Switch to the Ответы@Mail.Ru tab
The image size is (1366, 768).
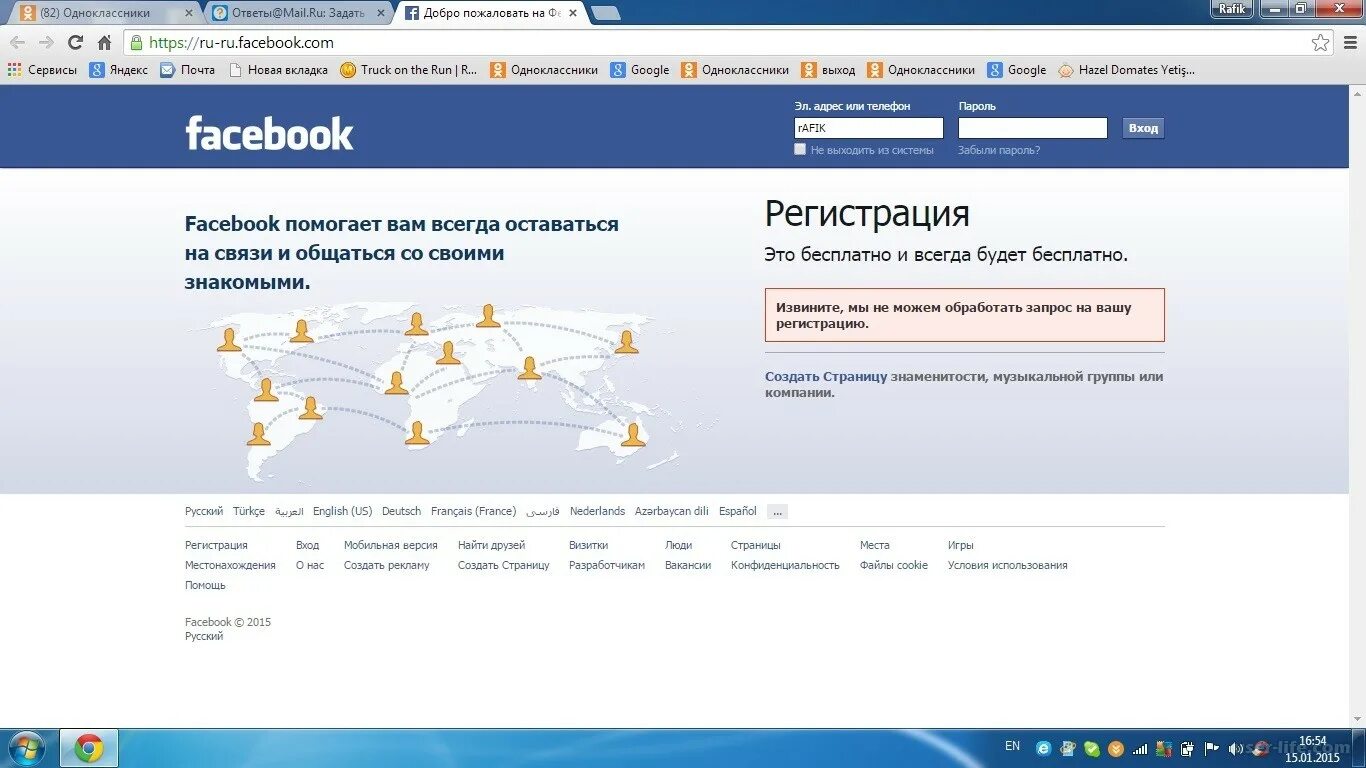[296, 13]
